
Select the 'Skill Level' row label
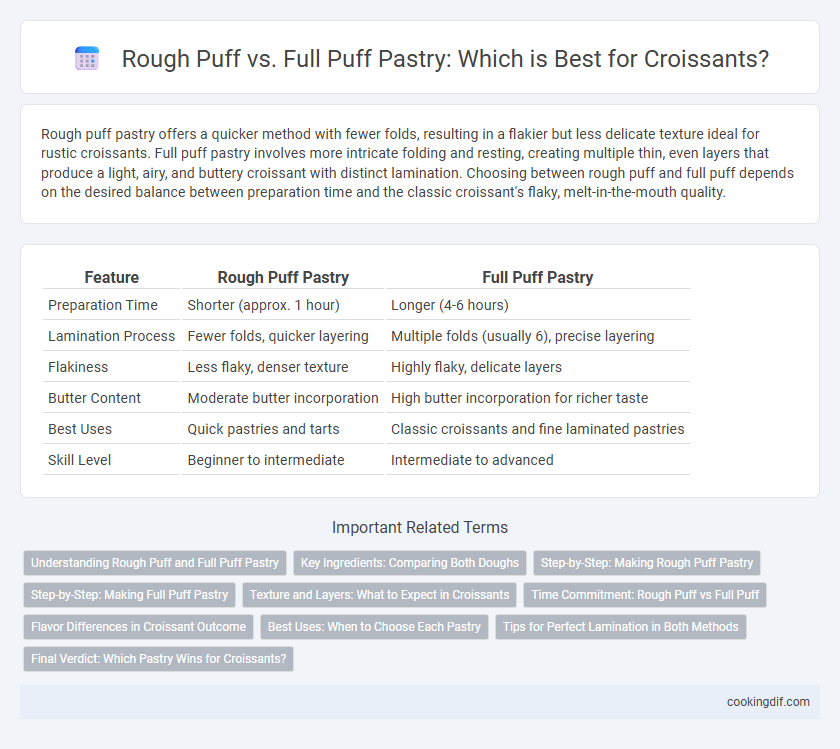(x=79, y=460)
